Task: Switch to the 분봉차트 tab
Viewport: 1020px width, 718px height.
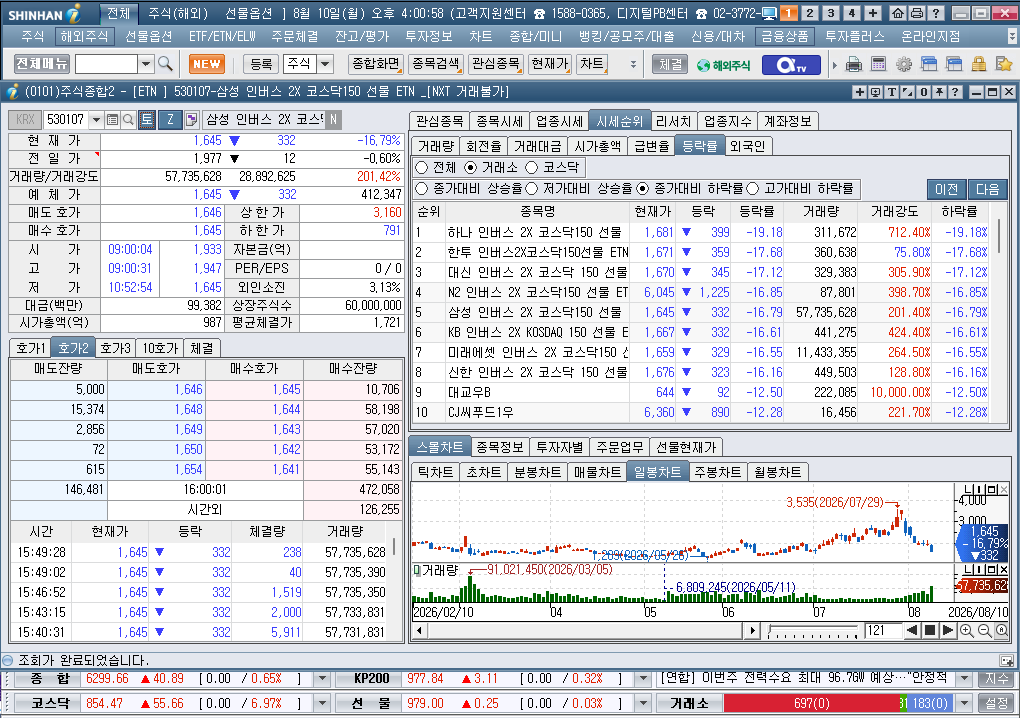Action: 537,472
